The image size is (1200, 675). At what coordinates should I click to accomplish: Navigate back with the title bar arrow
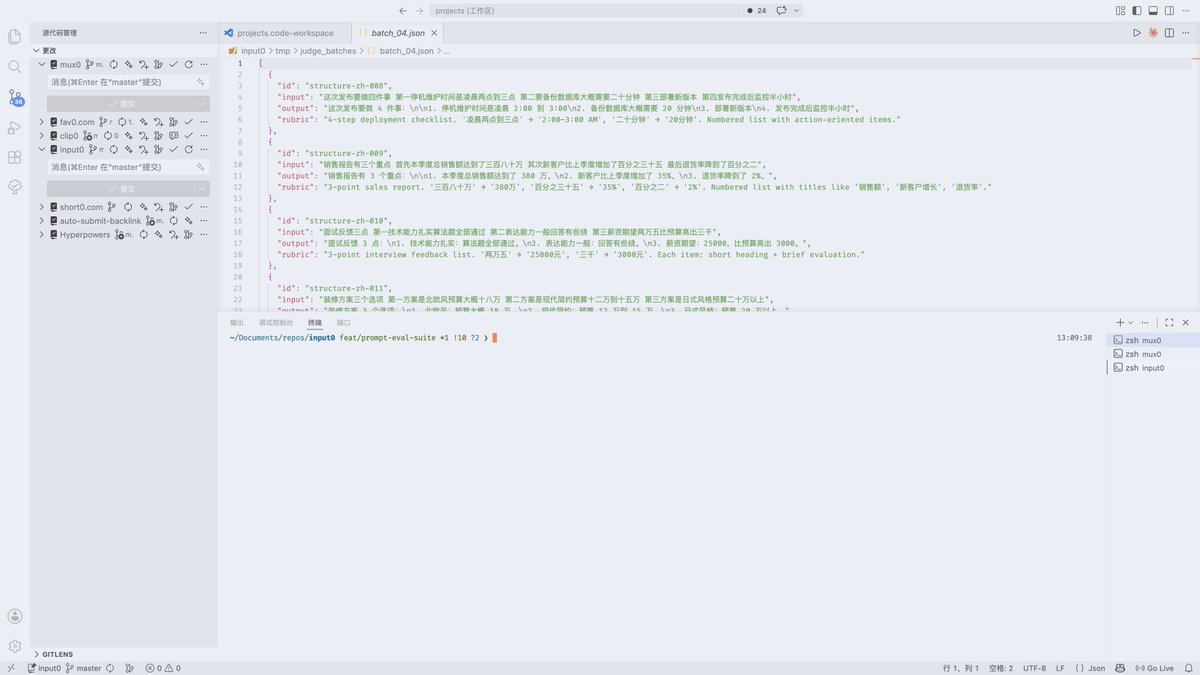coord(402,10)
